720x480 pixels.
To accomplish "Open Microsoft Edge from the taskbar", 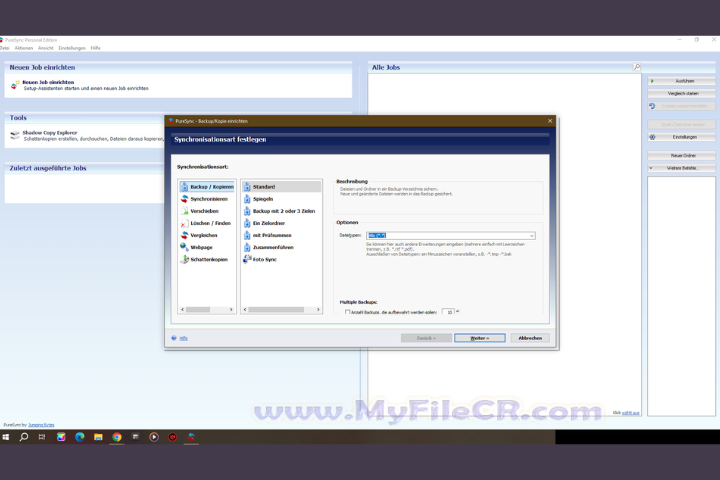I will coord(79,437).
